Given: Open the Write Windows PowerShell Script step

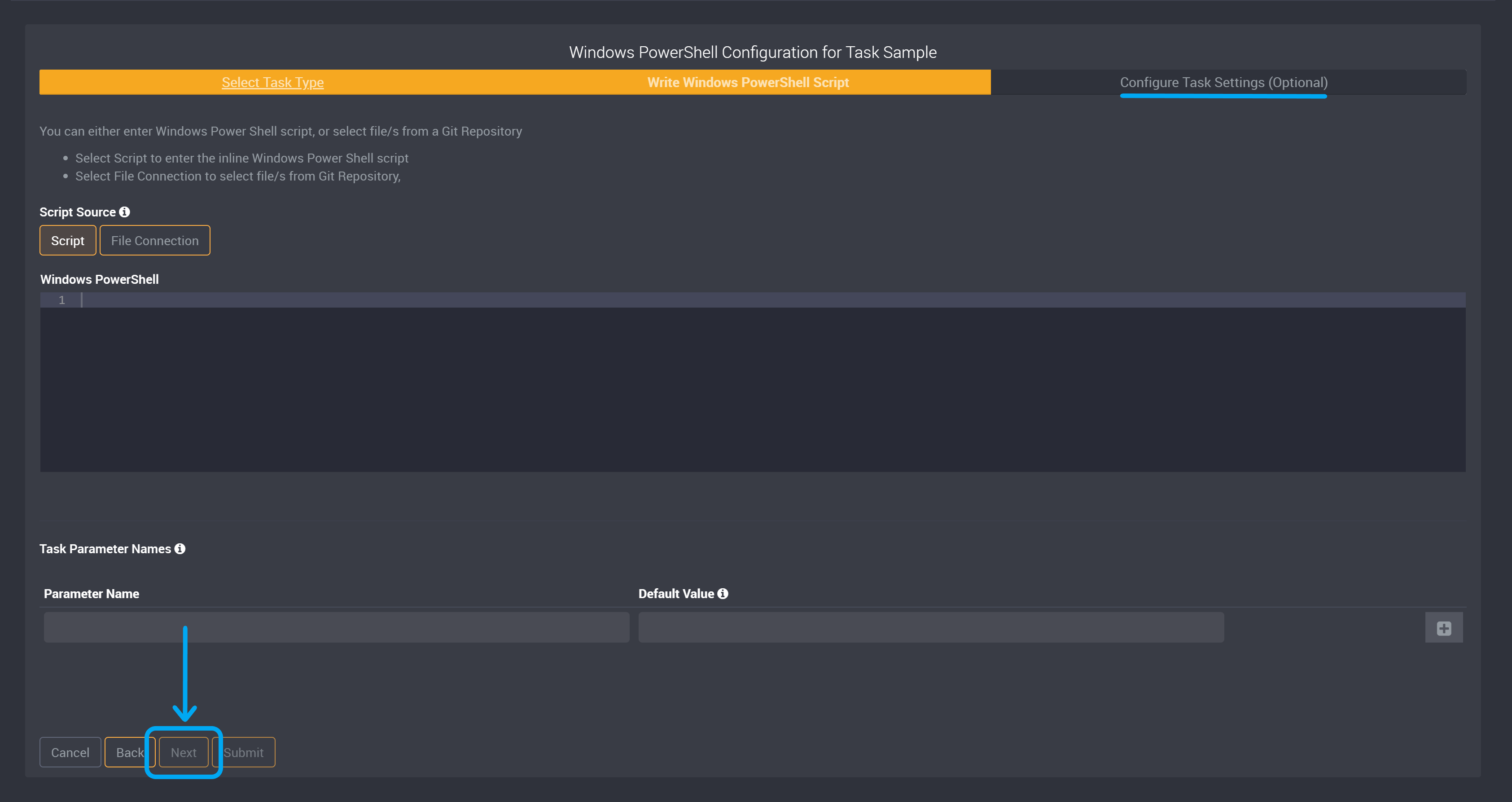Looking at the screenshot, I should 748,82.
